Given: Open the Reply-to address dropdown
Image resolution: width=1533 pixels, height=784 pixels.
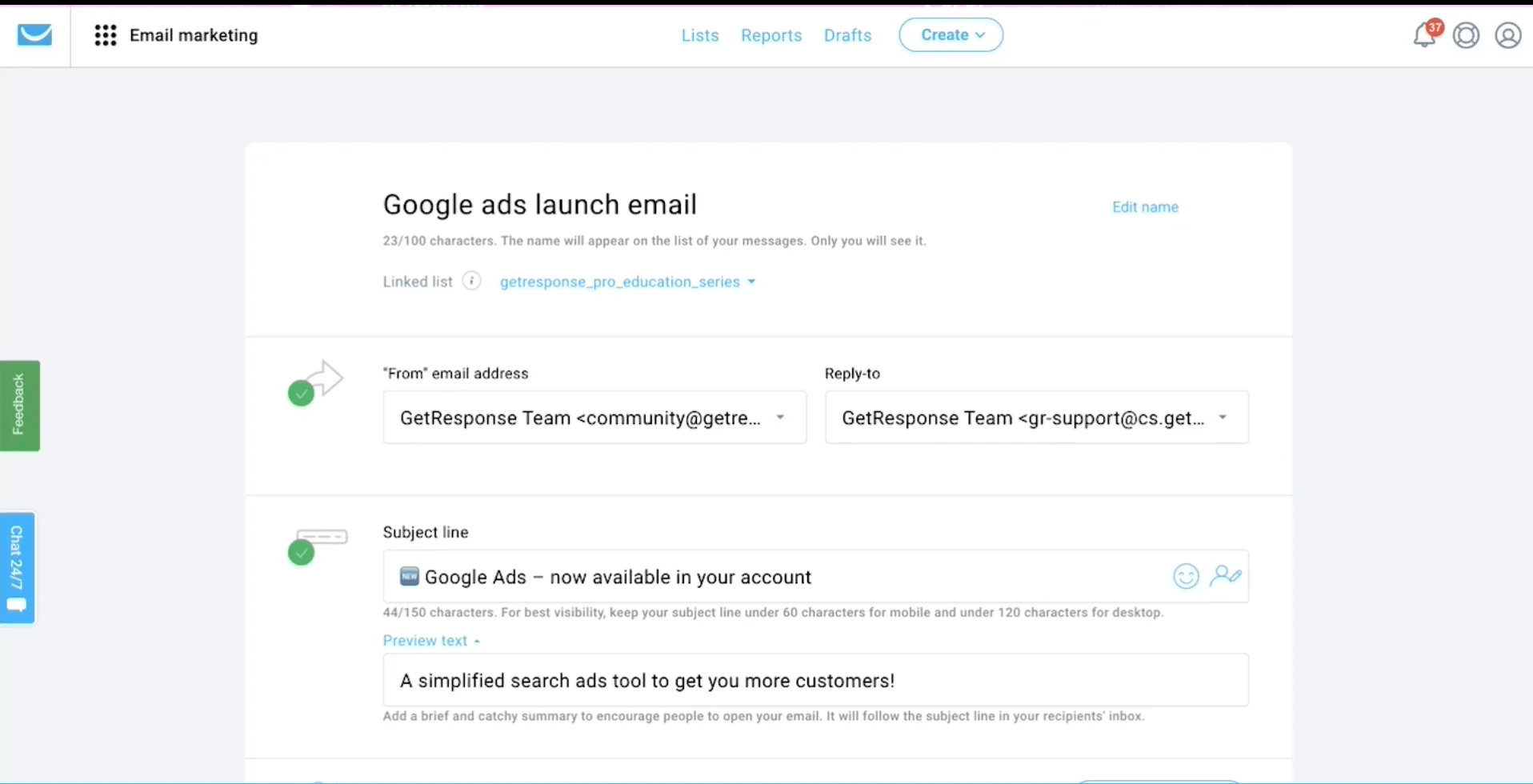Looking at the screenshot, I should click(1036, 417).
